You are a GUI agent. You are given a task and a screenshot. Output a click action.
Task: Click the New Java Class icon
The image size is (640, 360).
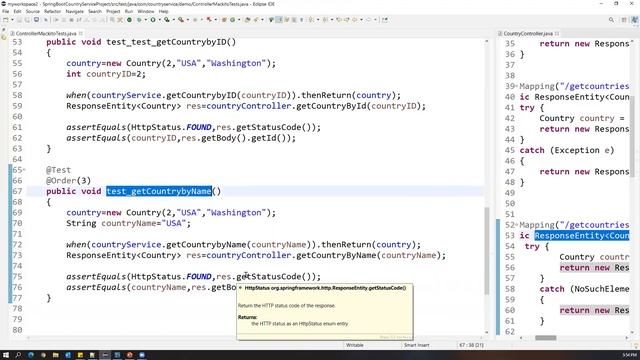pyautogui.click(x=232, y=20)
